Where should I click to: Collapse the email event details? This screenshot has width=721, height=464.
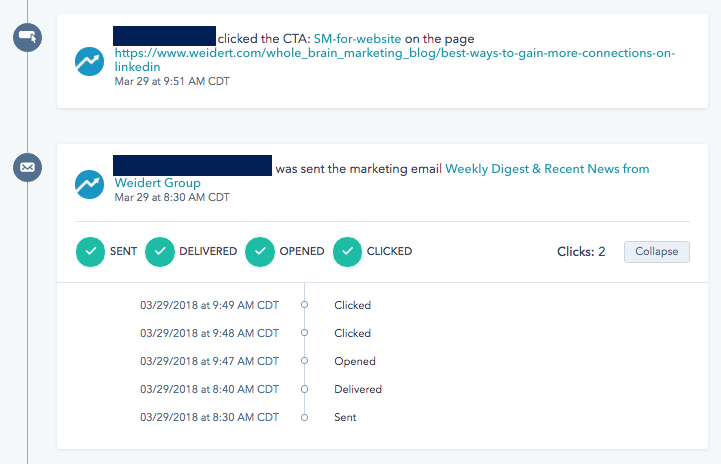[x=657, y=252]
